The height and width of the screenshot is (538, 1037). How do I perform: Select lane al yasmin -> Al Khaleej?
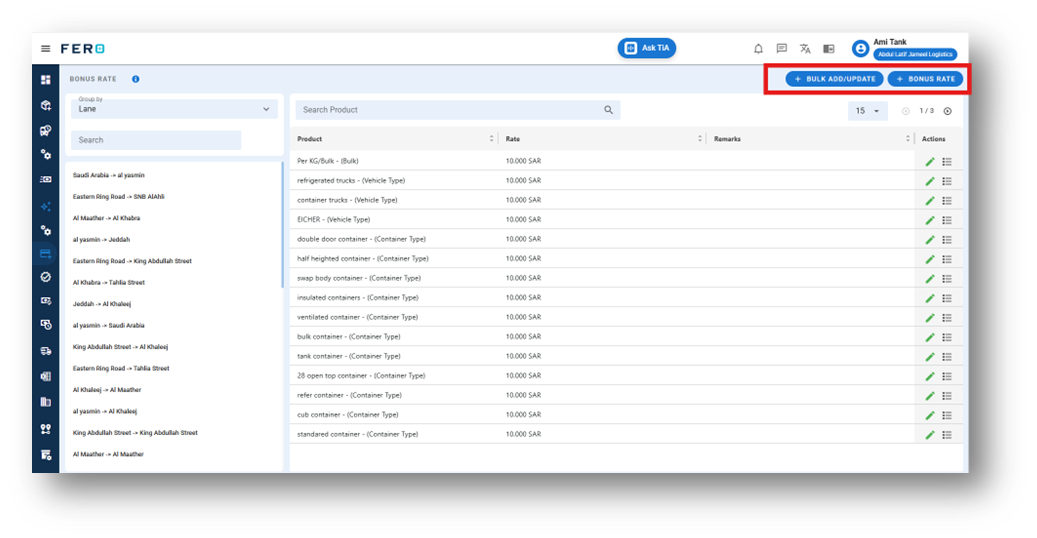(104, 411)
